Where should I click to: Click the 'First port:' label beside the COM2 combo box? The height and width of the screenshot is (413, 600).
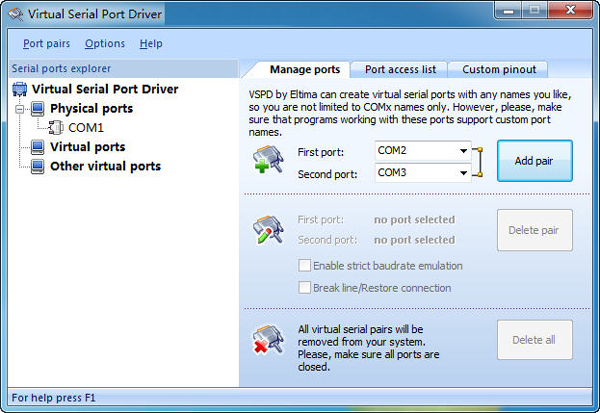[x=321, y=152]
